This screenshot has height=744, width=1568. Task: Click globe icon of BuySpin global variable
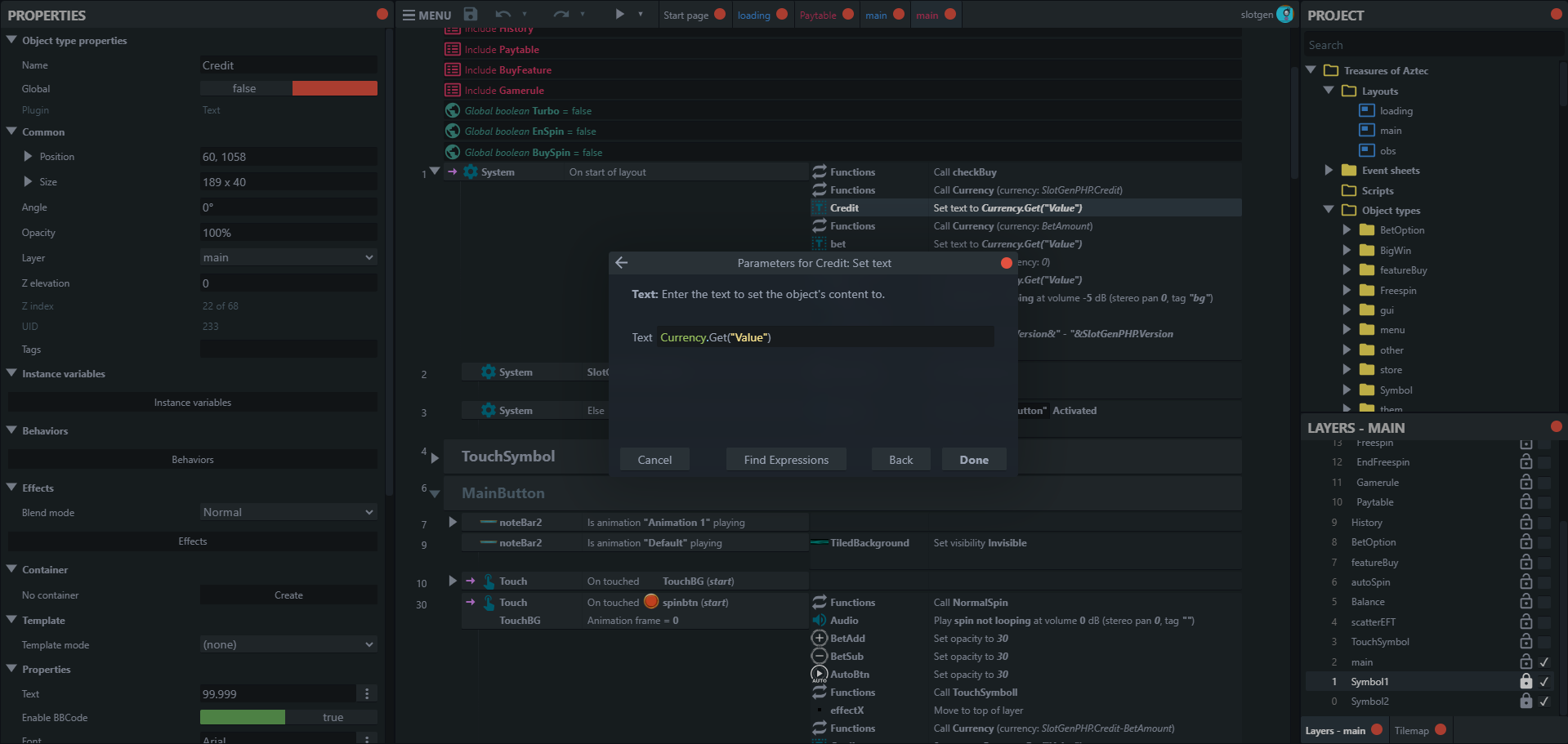click(x=453, y=152)
